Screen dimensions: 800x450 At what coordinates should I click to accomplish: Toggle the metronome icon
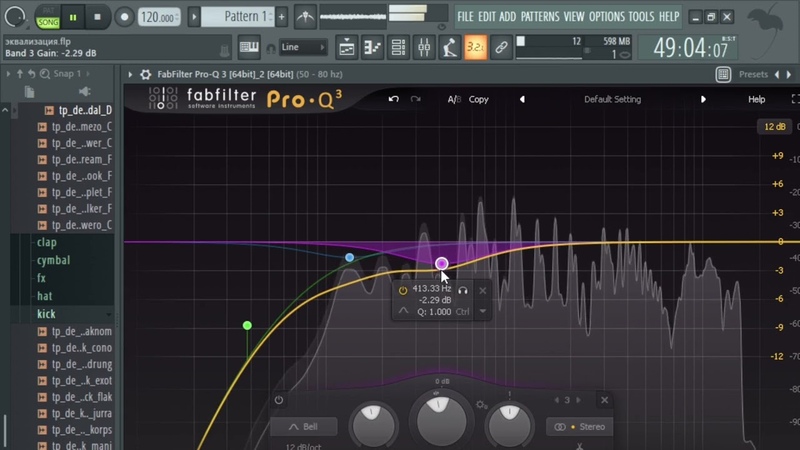(x=305, y=17)
